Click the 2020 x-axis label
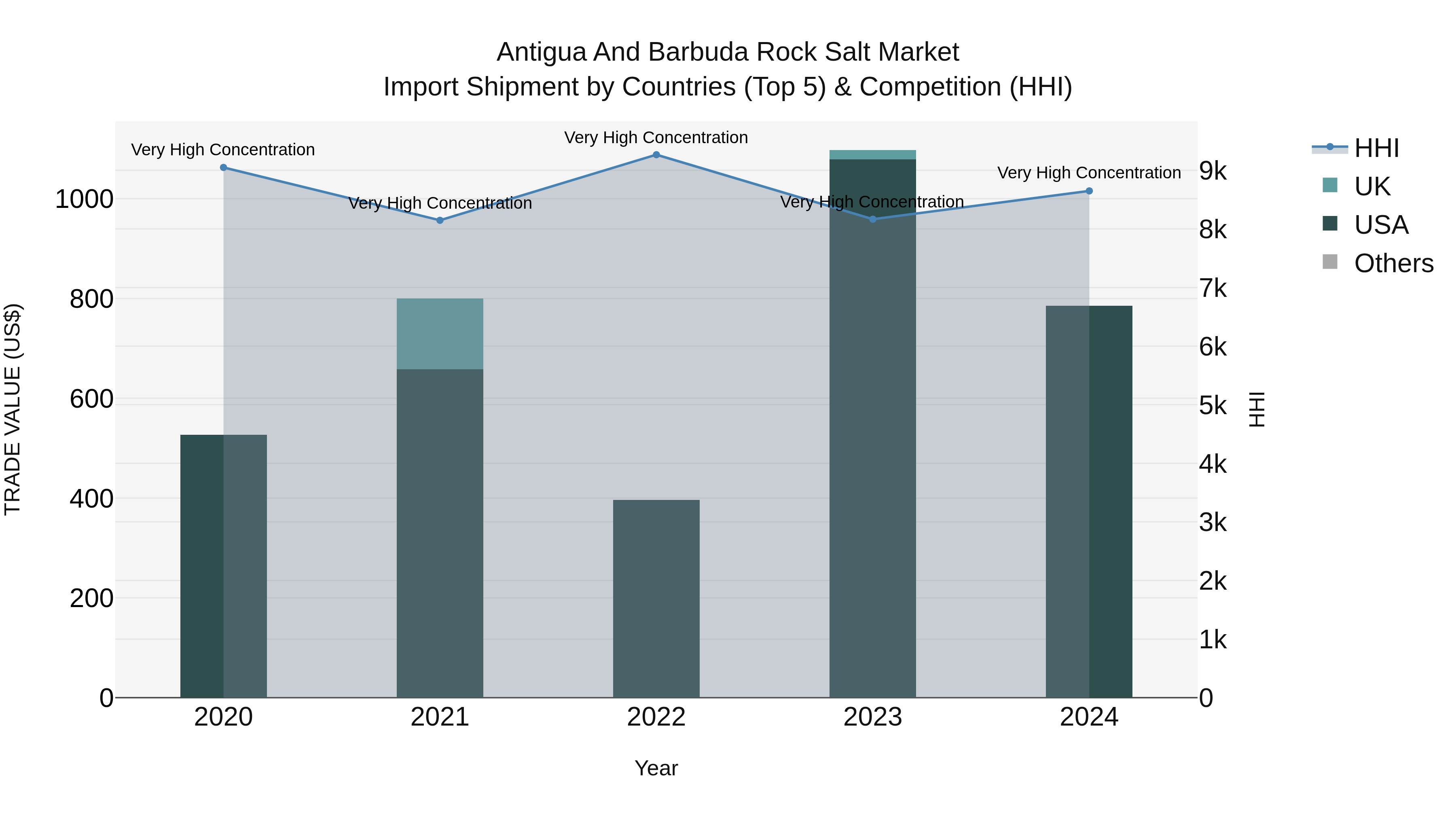The height and width of the screenshot is (819, 1456). [223, 717]
